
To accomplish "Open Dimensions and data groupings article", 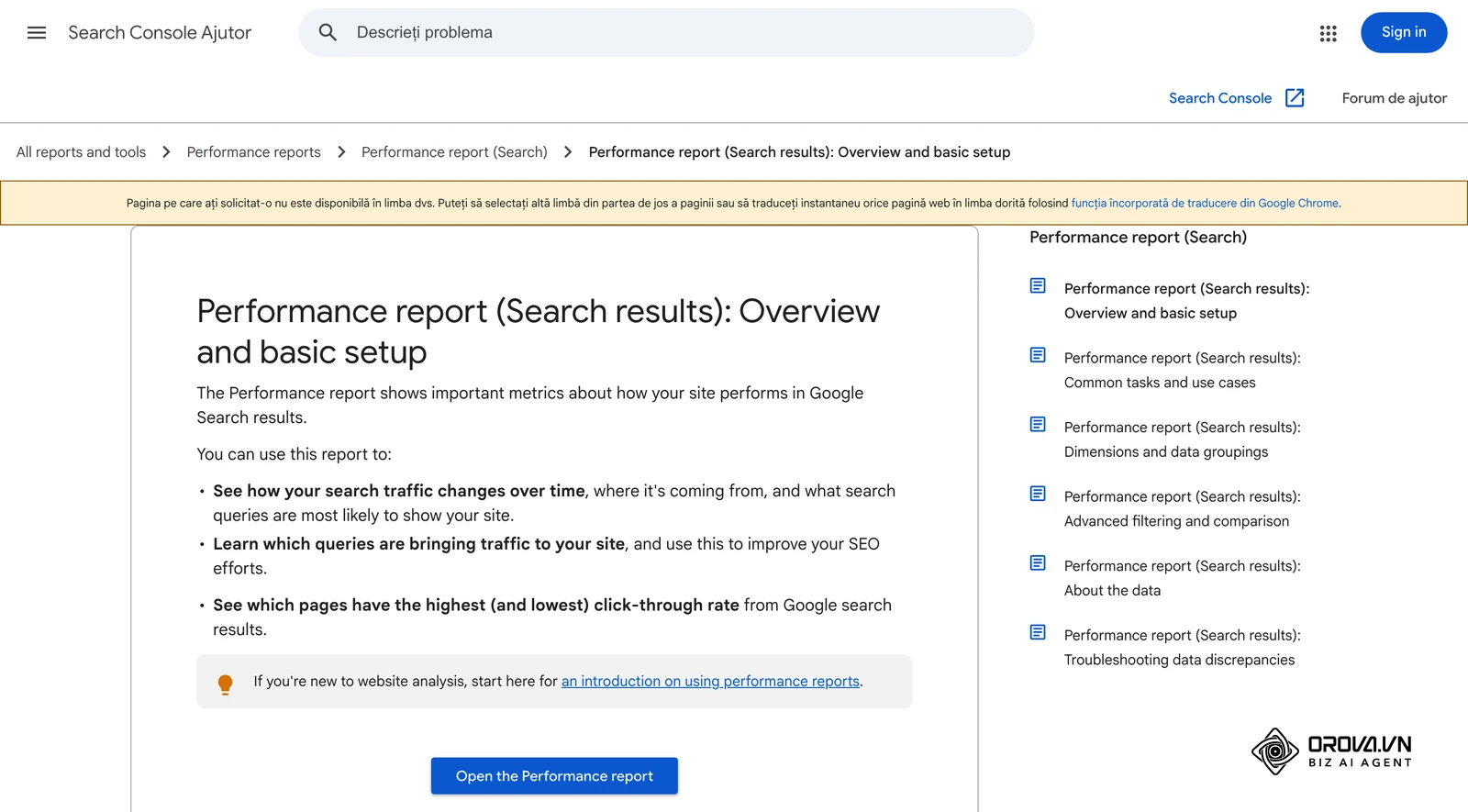I will click(x=1183, y=439).
